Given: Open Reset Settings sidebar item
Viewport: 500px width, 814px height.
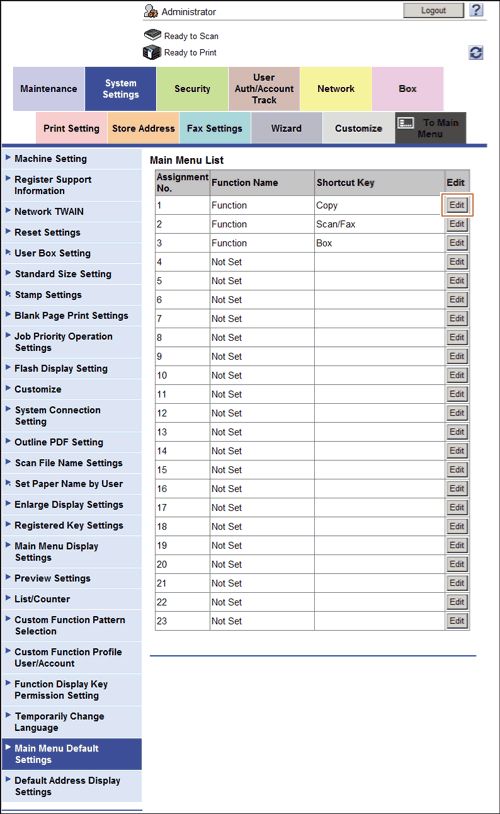Looking at the screenshot, I should [x=71, y=233].
